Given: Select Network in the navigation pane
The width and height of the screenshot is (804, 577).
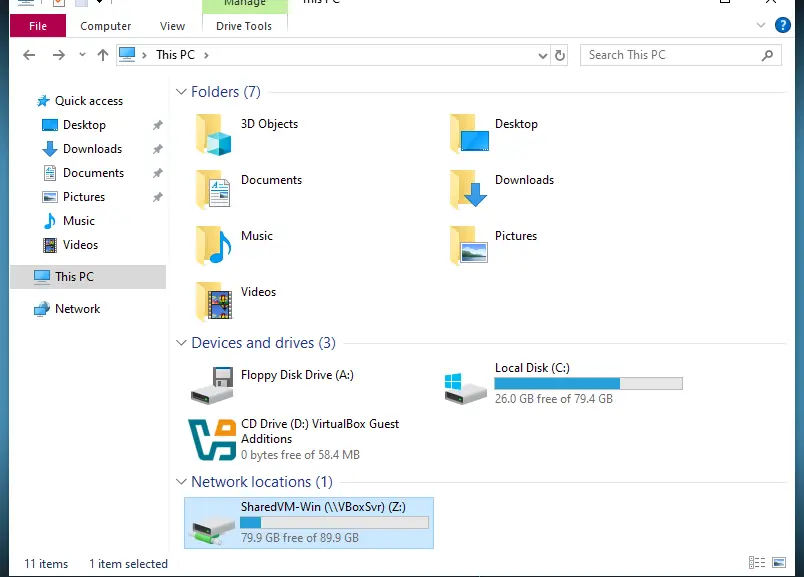Looking at the screenshot, I should coord(77,309).
